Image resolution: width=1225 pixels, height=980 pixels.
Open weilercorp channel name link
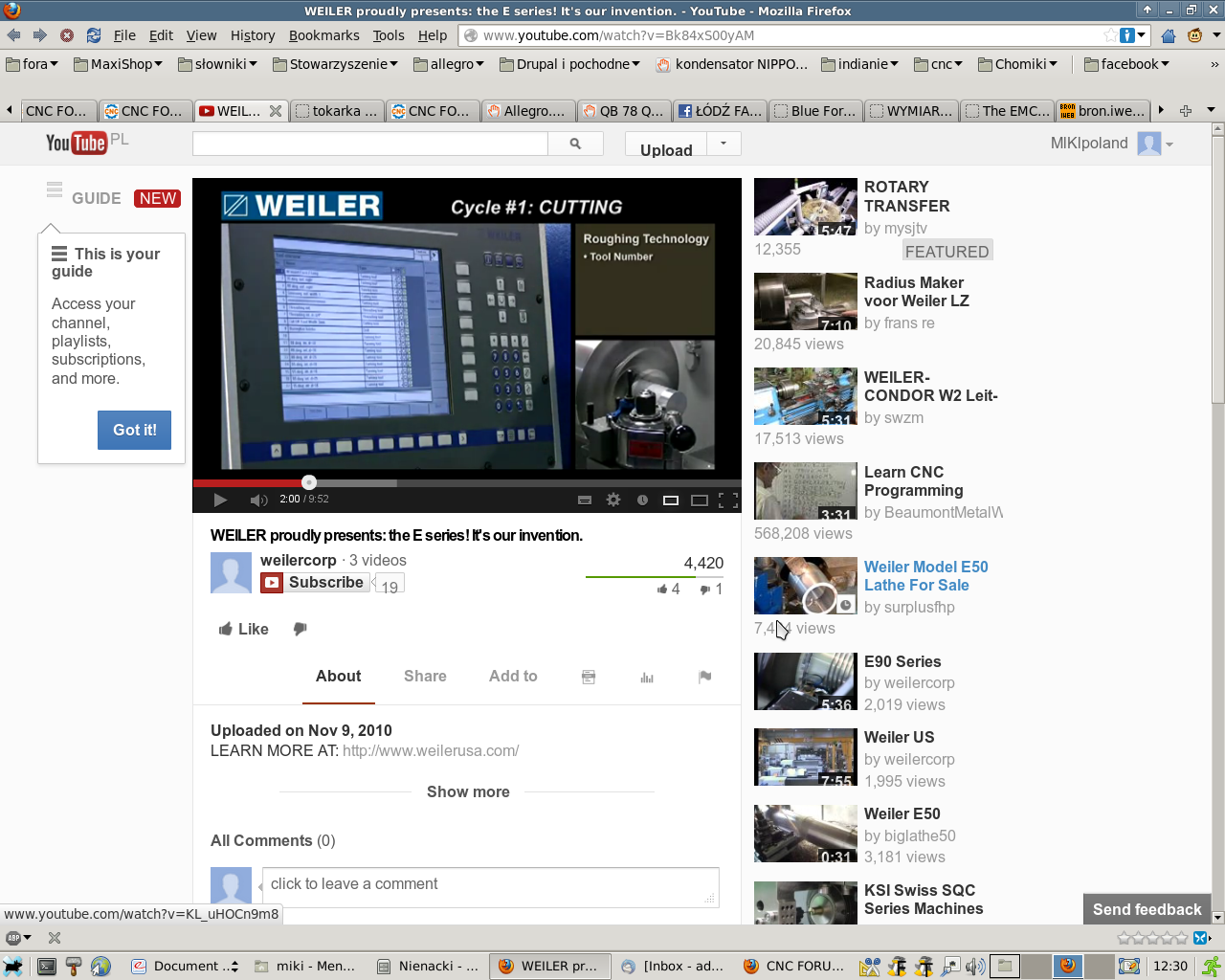click(x=299, y=560)
